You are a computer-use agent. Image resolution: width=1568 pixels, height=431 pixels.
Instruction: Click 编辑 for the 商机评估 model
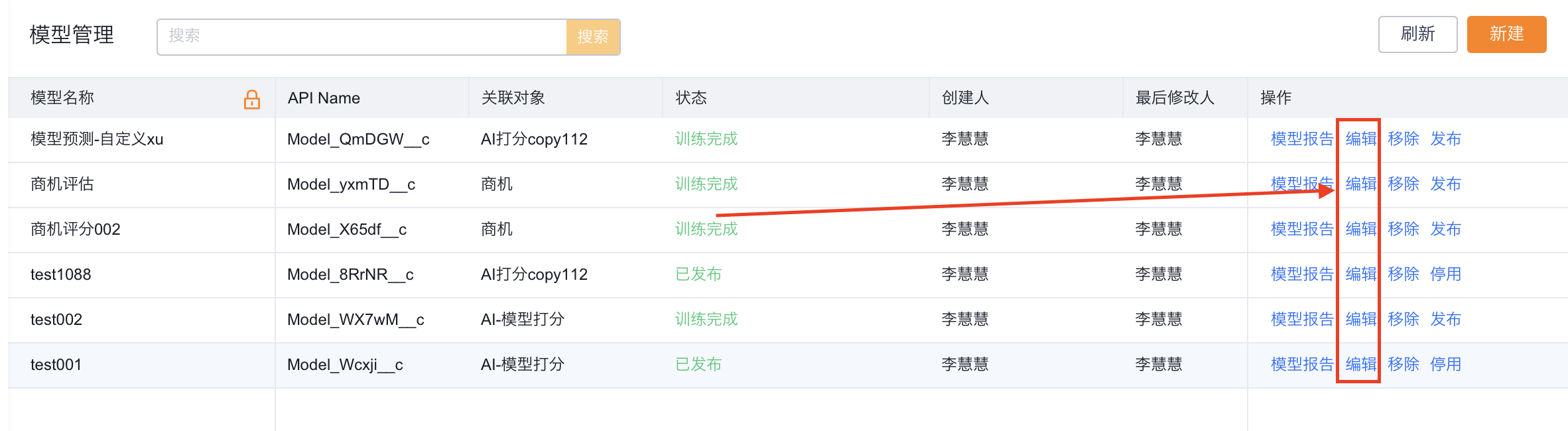[x=1361, y=184]
